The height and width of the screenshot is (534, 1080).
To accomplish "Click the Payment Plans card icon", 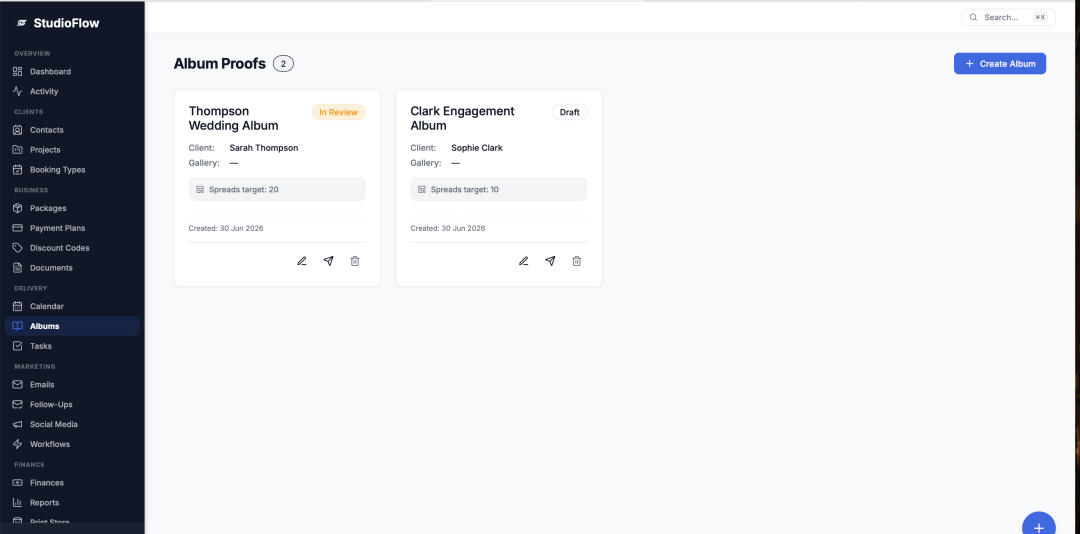I will pyautogui.click(x=18, y=228).
